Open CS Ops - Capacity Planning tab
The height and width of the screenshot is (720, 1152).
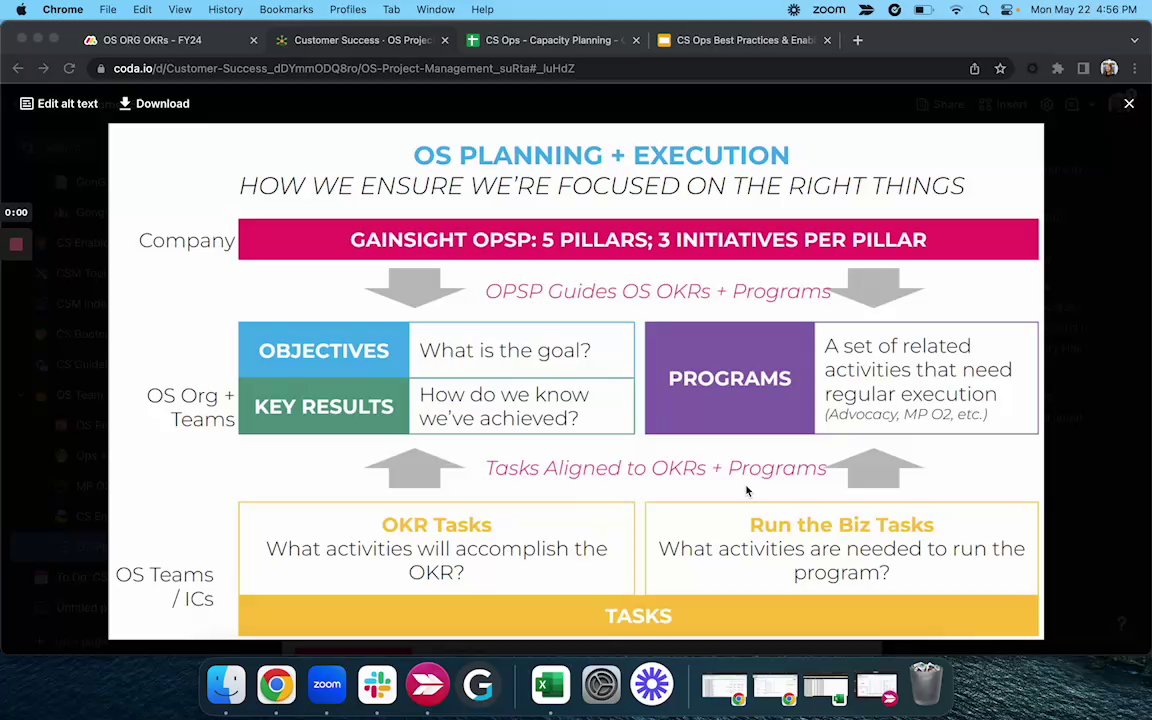(555, 40)
